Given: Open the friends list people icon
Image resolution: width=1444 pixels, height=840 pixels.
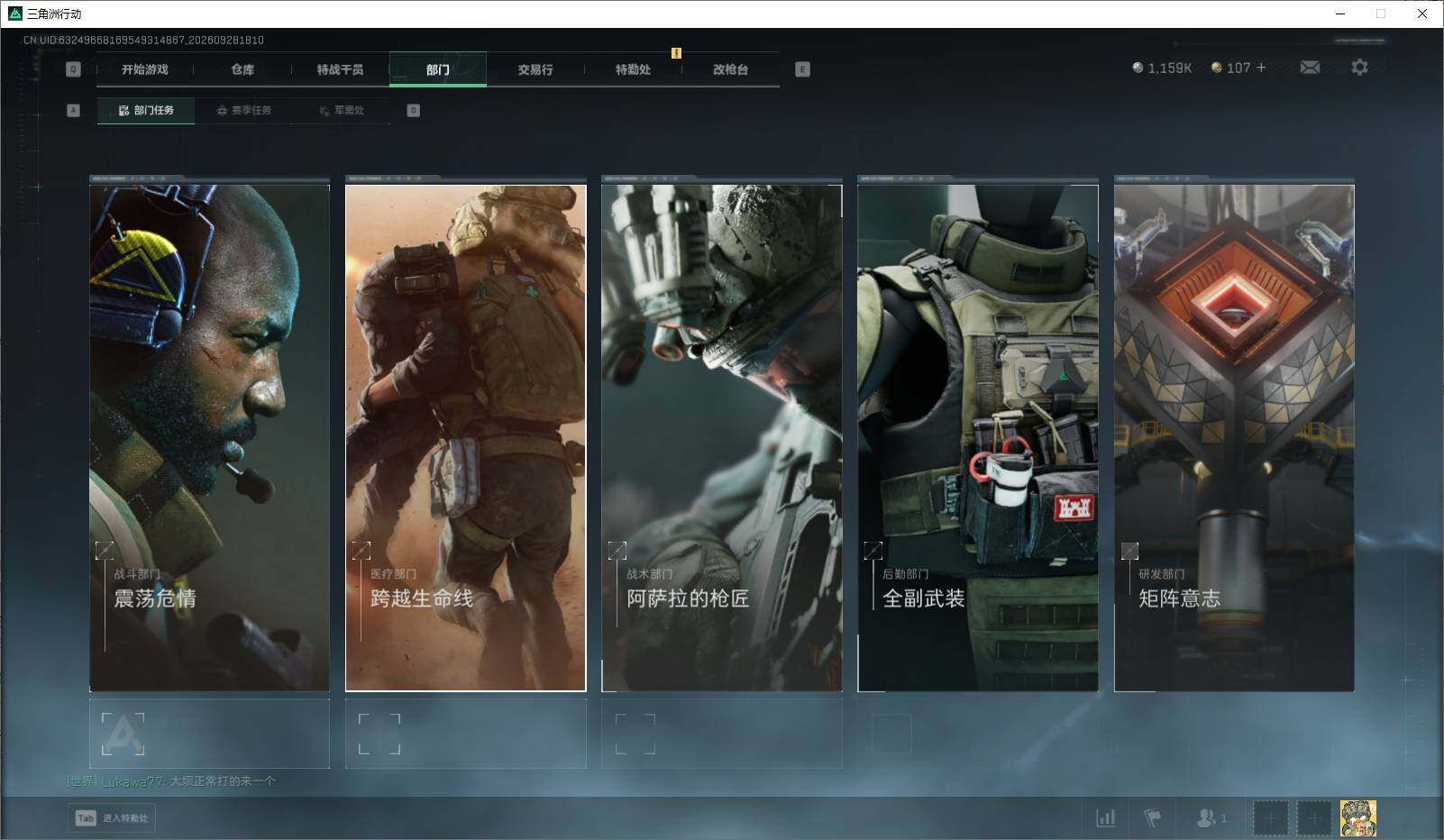Looking at the screenshot, I should (x=1205, y=817).
